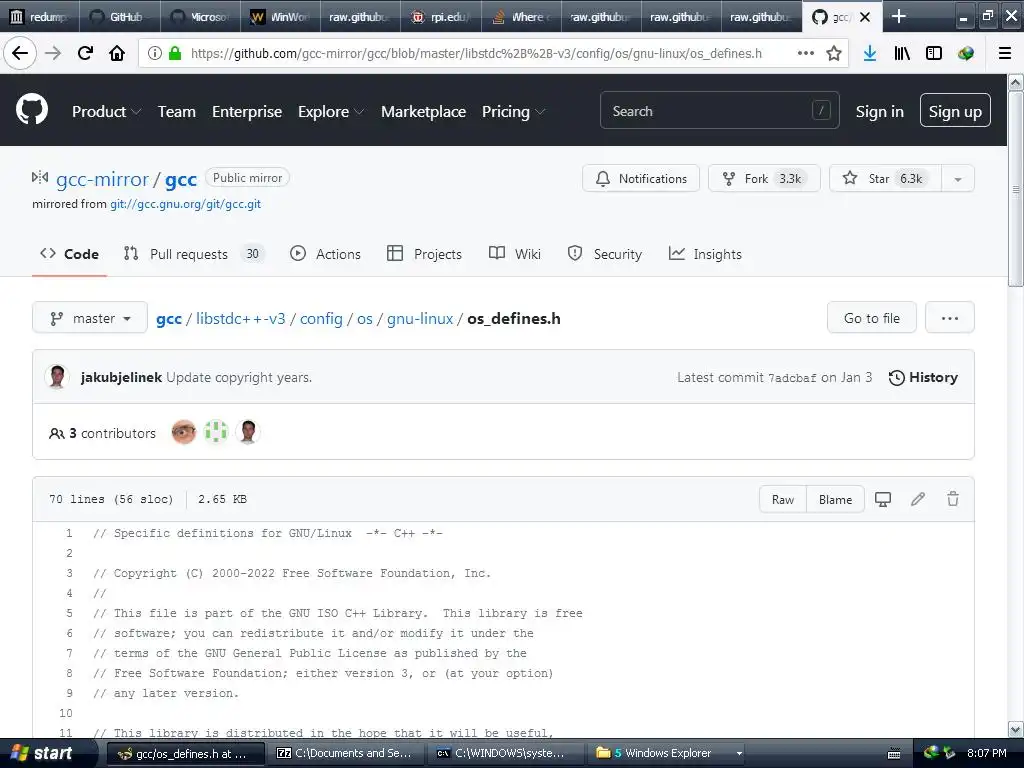Focus the GitHub search field
Image resolution: width=1024 pixels, height=768 pixels.
720,110
